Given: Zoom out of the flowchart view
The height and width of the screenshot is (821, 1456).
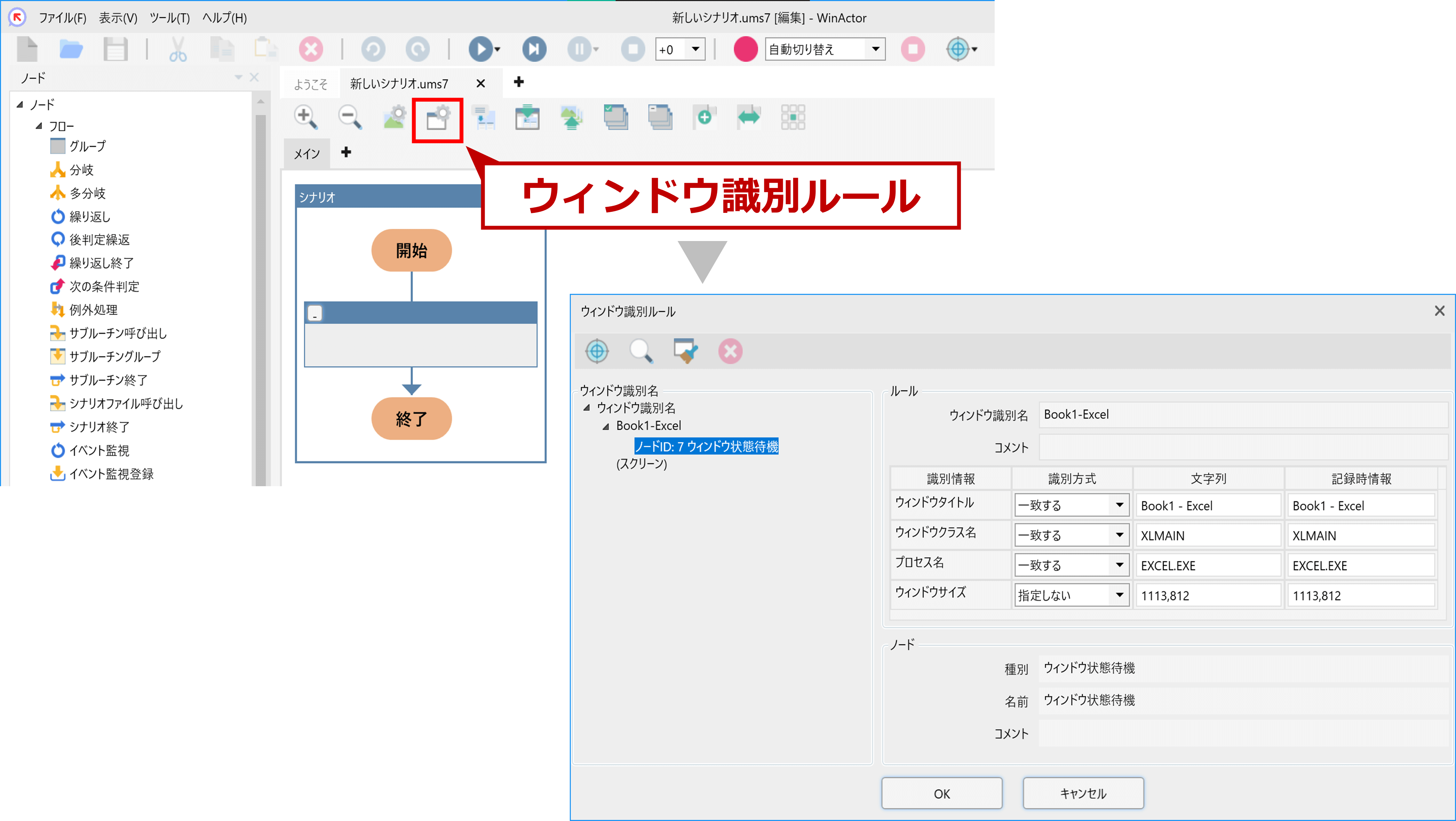Looking at the screenshot, I should [x=349, y=117].
